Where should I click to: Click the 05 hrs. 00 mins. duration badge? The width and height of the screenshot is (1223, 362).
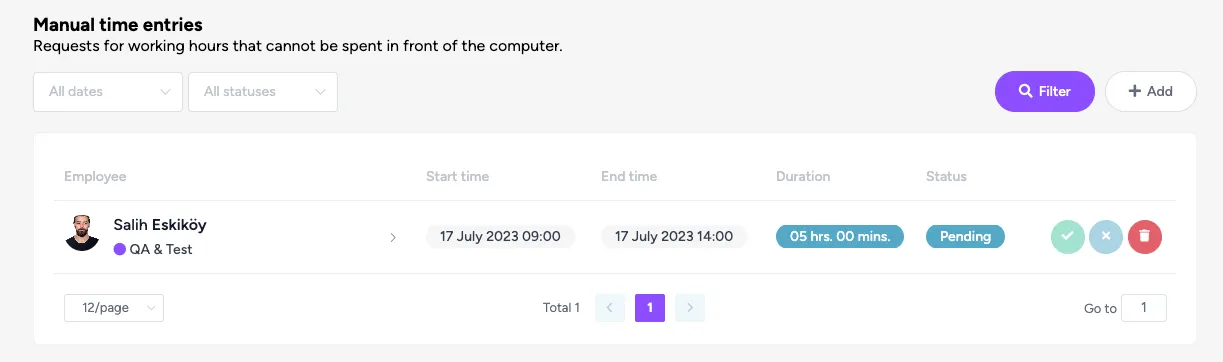[840, 236]
